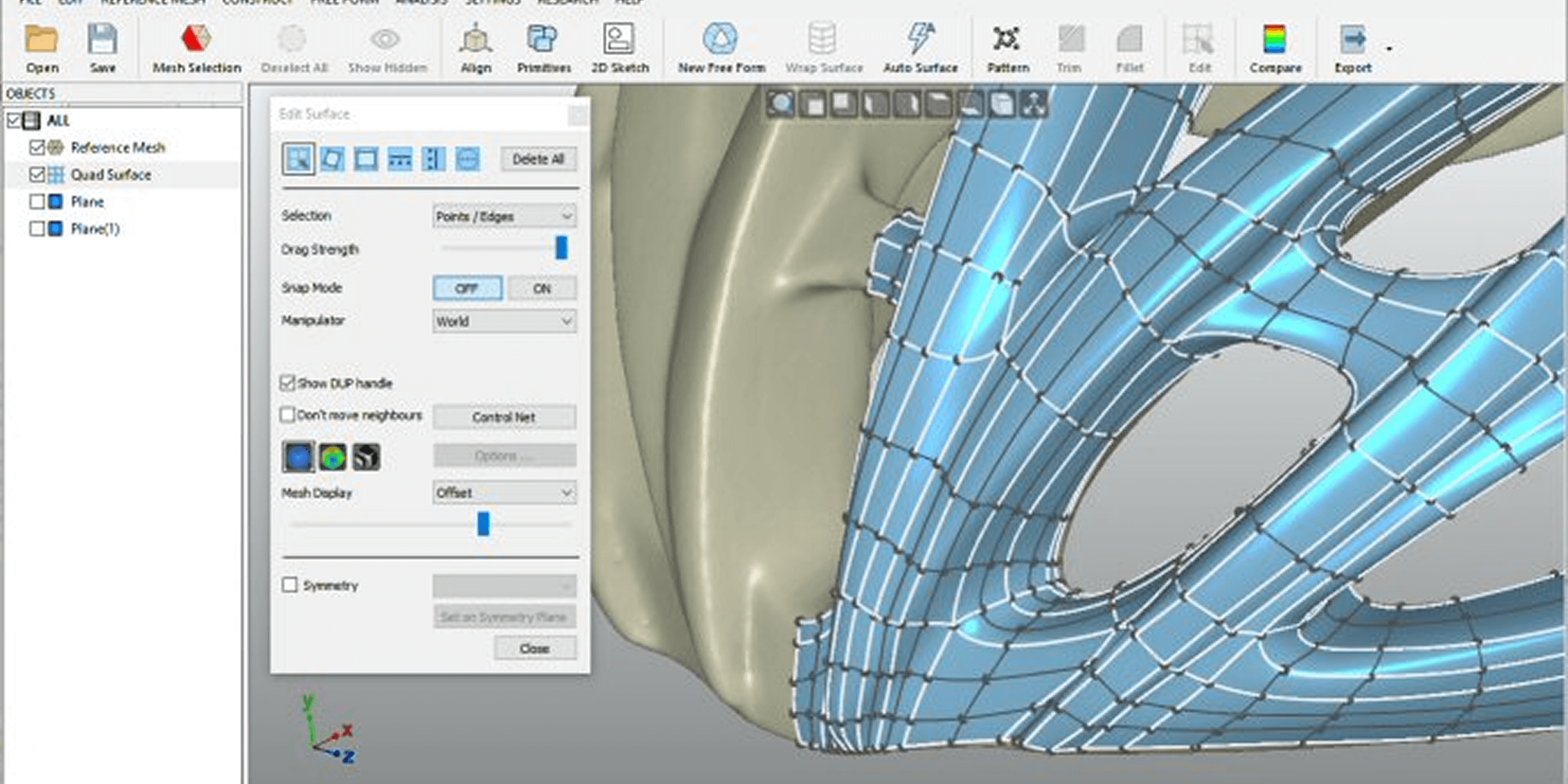Select the dashed-circle Edit Surface tool icon
The image size is (1568, 784).
point(468,159)
